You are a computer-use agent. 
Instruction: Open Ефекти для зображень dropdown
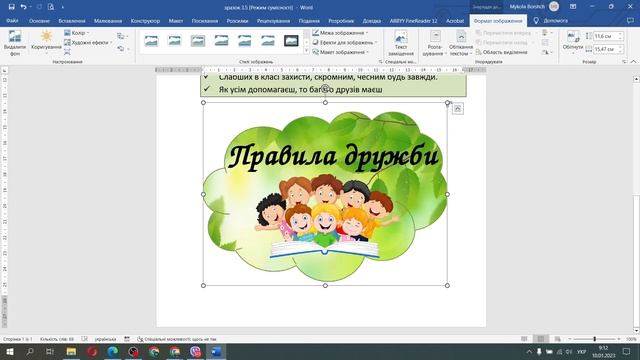pos(345,42)
